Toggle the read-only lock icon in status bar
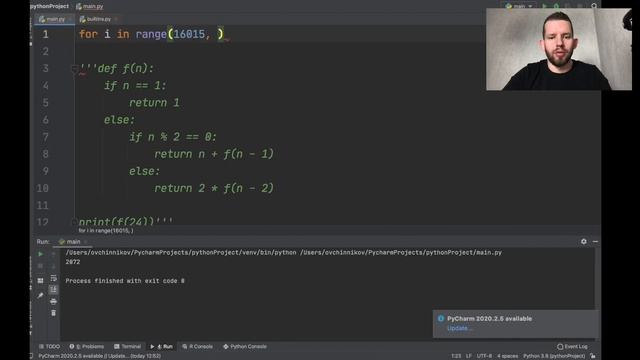Viewport: 640px width, 360px height. [x=593, y=356]
